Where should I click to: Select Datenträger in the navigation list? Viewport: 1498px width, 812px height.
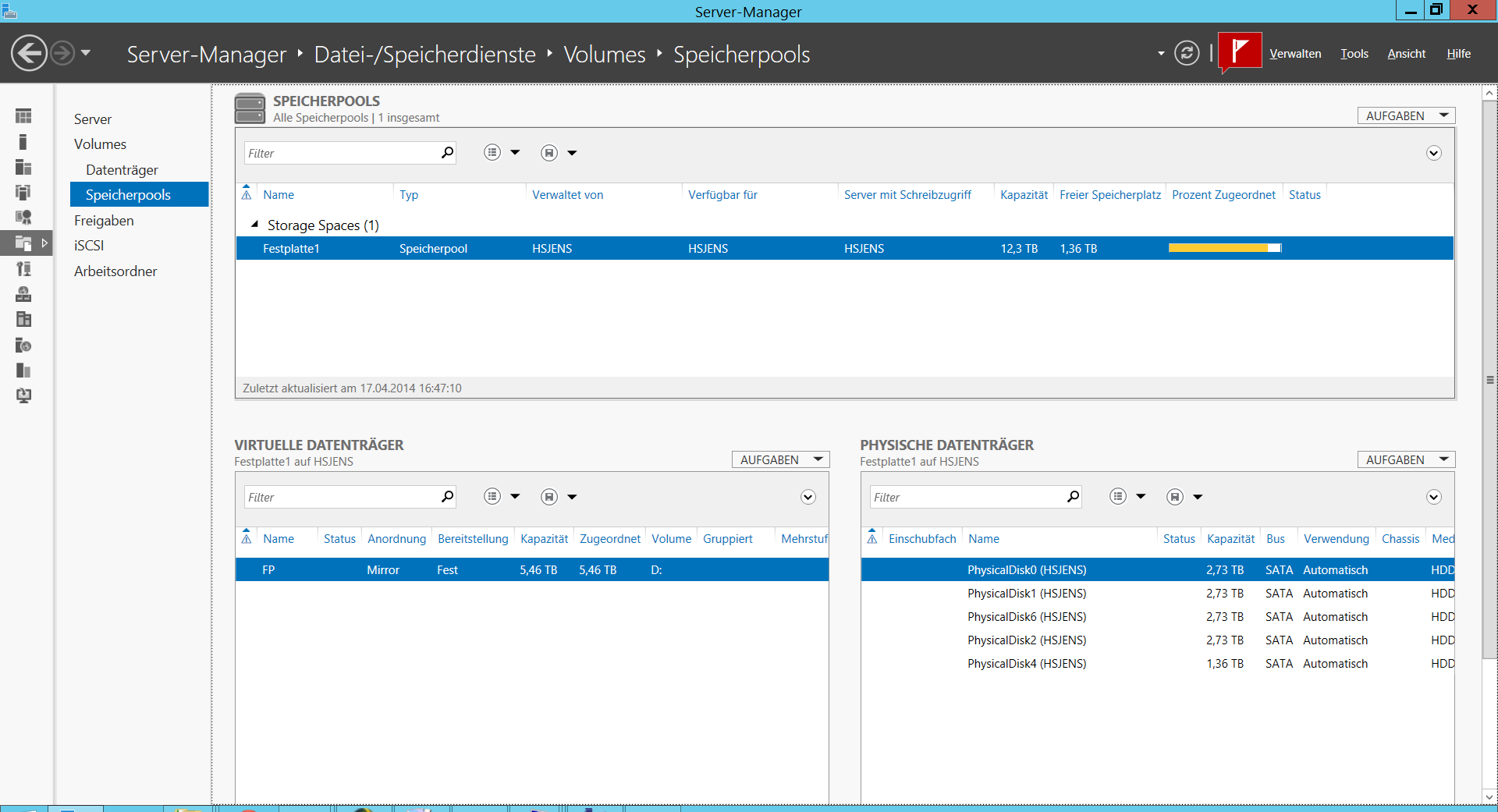[x=122, y=169]
